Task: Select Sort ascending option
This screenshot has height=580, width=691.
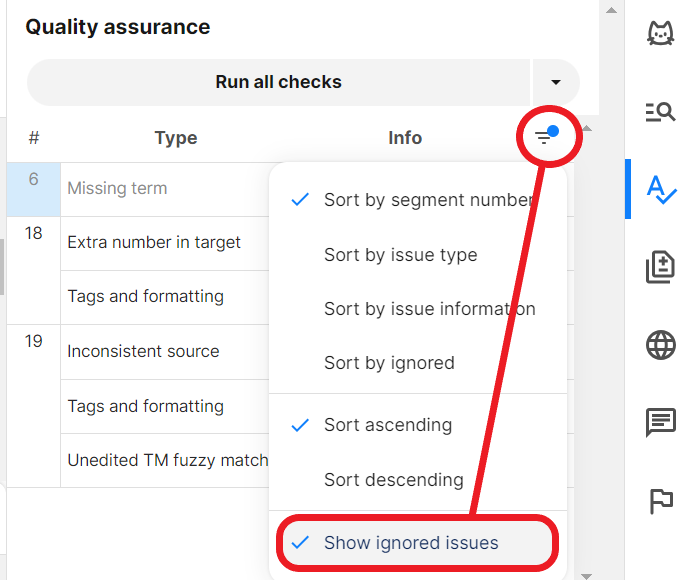Action: point(388,425)
